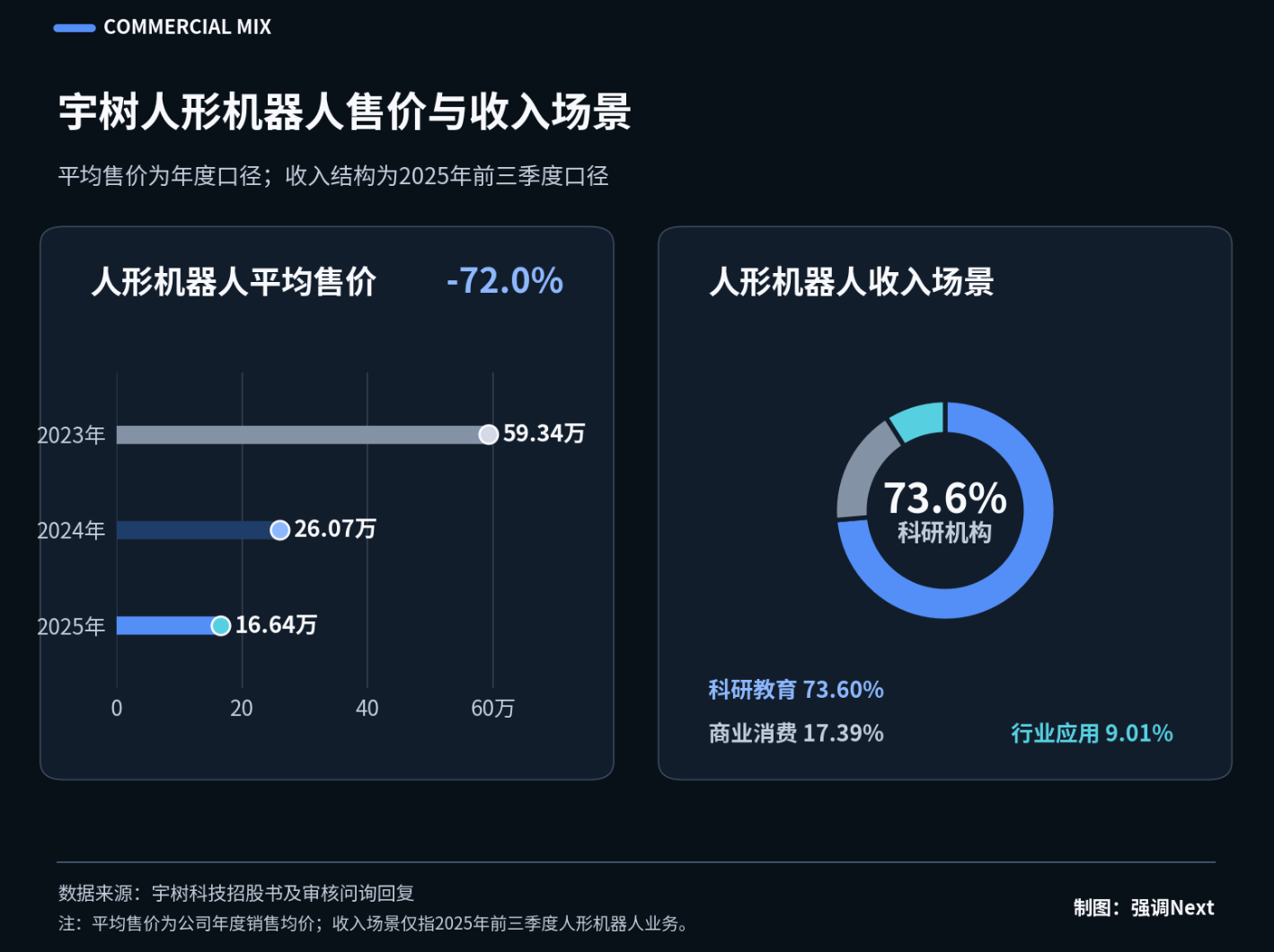Click the 2024年 bar endpoint dot

pyautogui.click(x=279, y=530)
